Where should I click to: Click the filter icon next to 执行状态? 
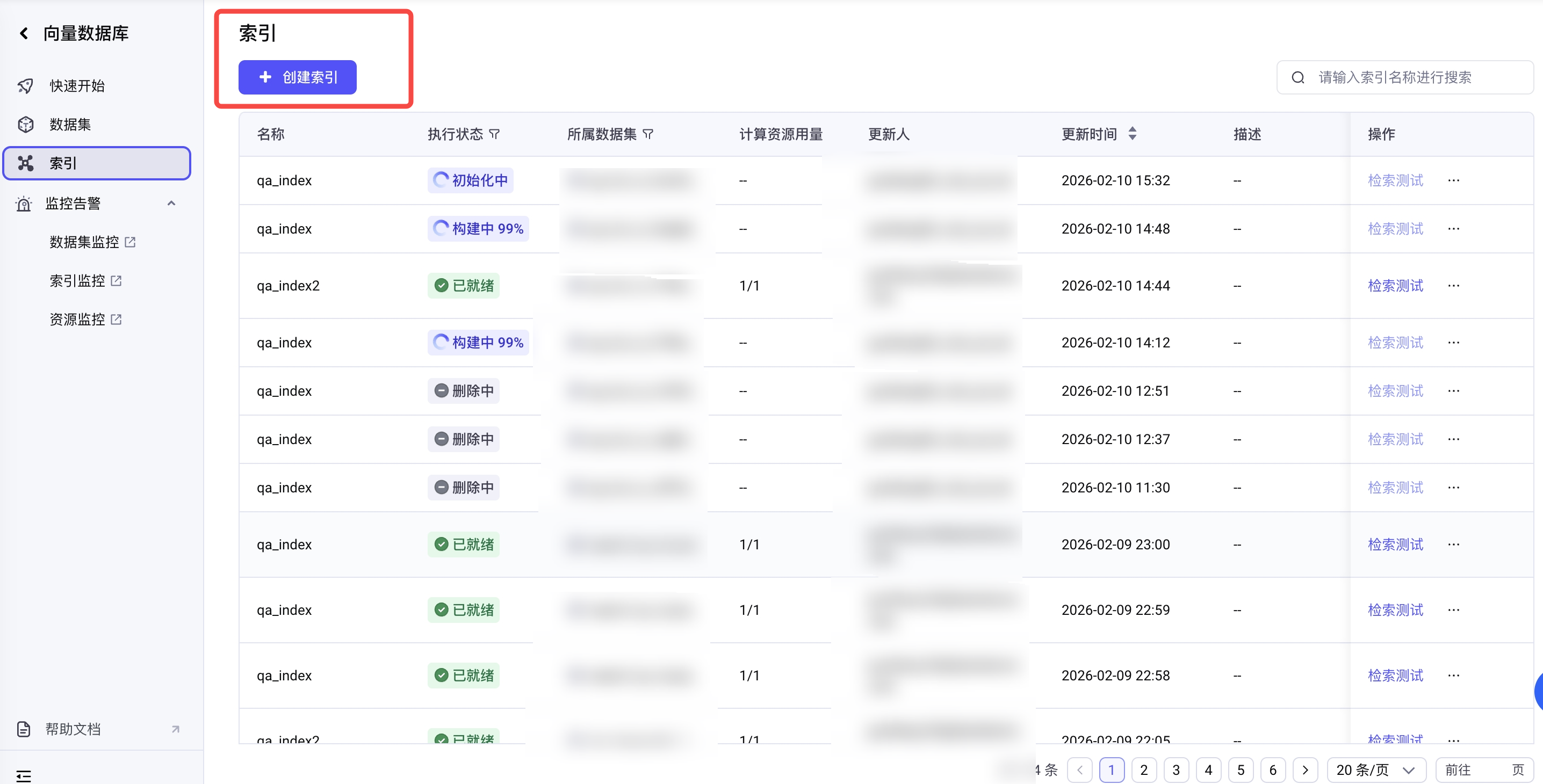[x=494, y=134]
